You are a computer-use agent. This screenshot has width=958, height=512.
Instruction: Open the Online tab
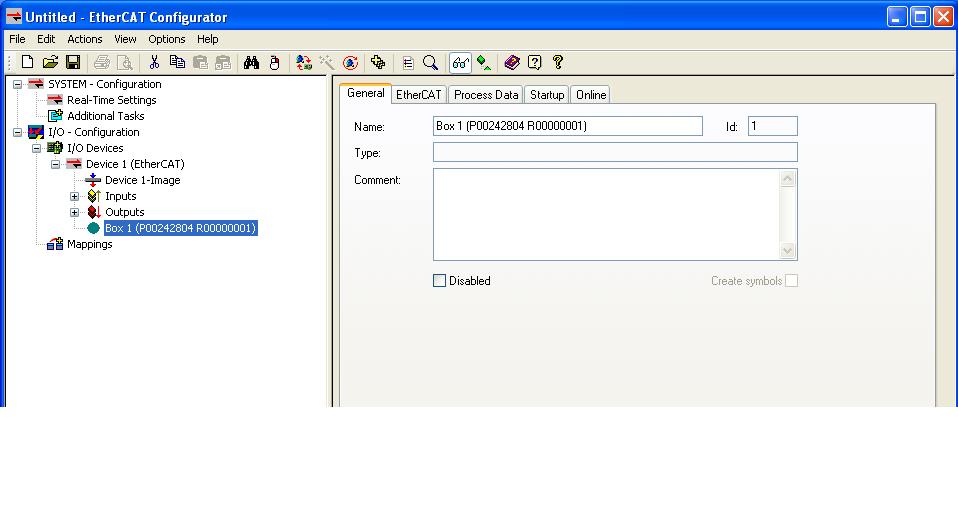pyautogui.click(x=590, y=95)
